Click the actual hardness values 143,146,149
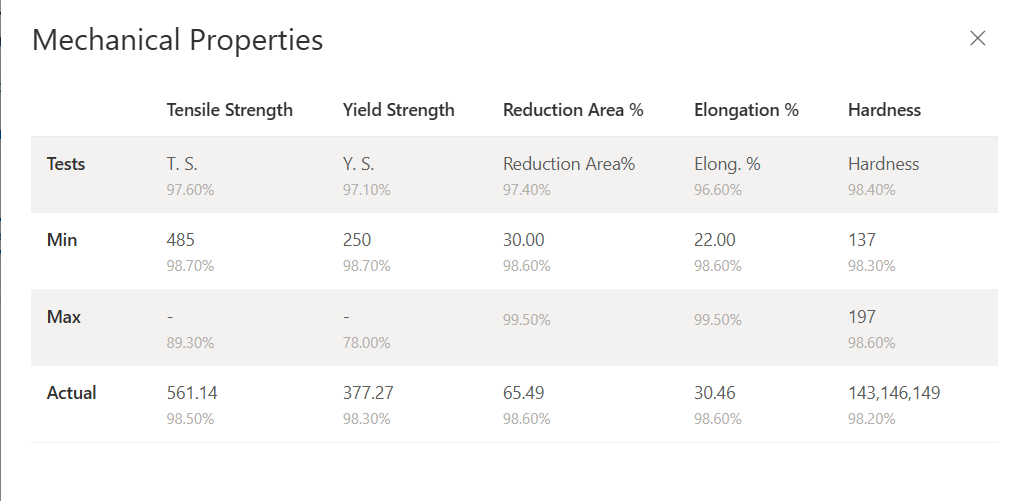Viewport: 1022px width, 501px height. click(894, 393)
